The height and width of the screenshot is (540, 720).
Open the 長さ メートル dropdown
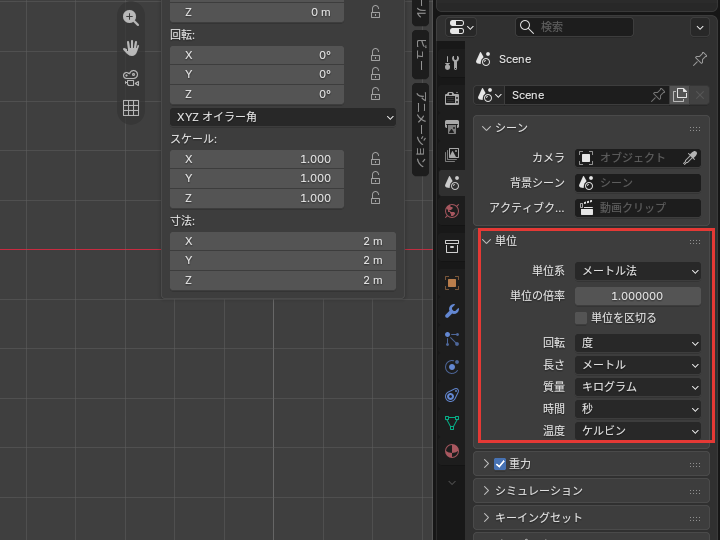coord(638,365)
